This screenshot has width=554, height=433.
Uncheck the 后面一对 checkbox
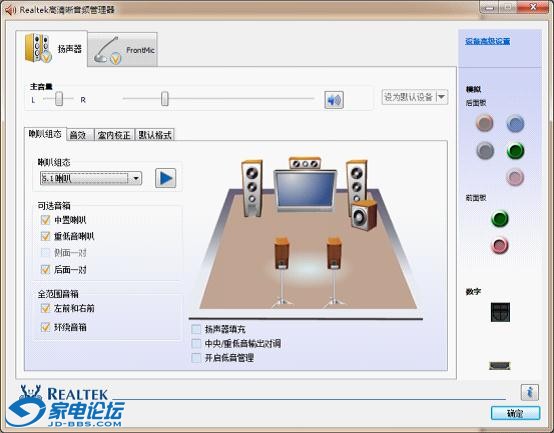coord(46,269)
